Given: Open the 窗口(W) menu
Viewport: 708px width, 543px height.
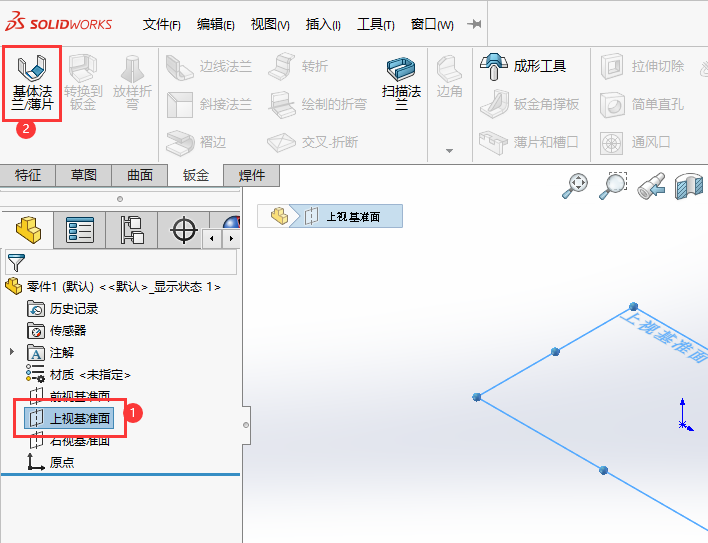Looking at the screenshot, I should [x=432, y=24].
